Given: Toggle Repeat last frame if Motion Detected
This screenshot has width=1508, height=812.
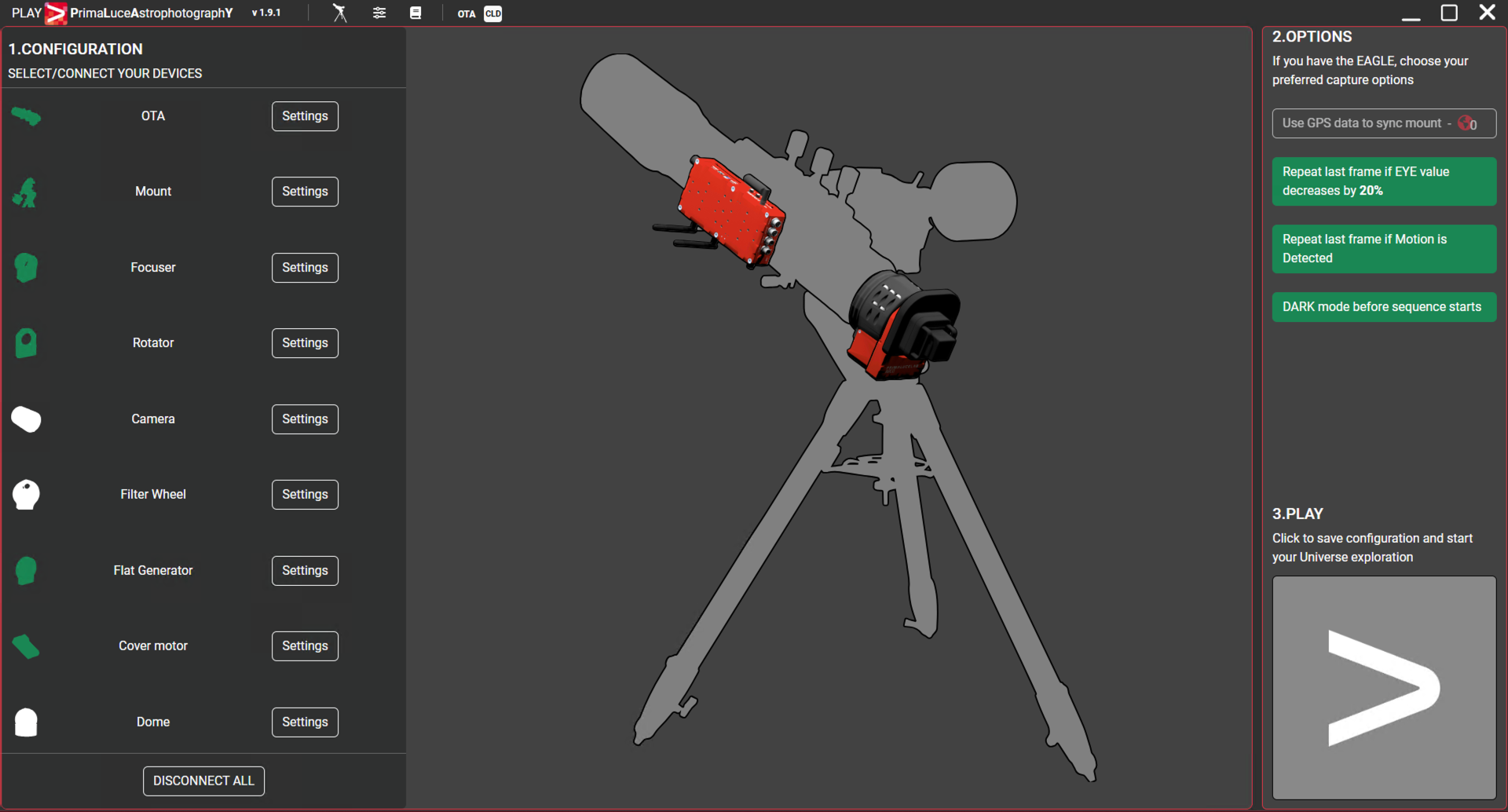Looking at the screenshot, I should coord(1383,249).
